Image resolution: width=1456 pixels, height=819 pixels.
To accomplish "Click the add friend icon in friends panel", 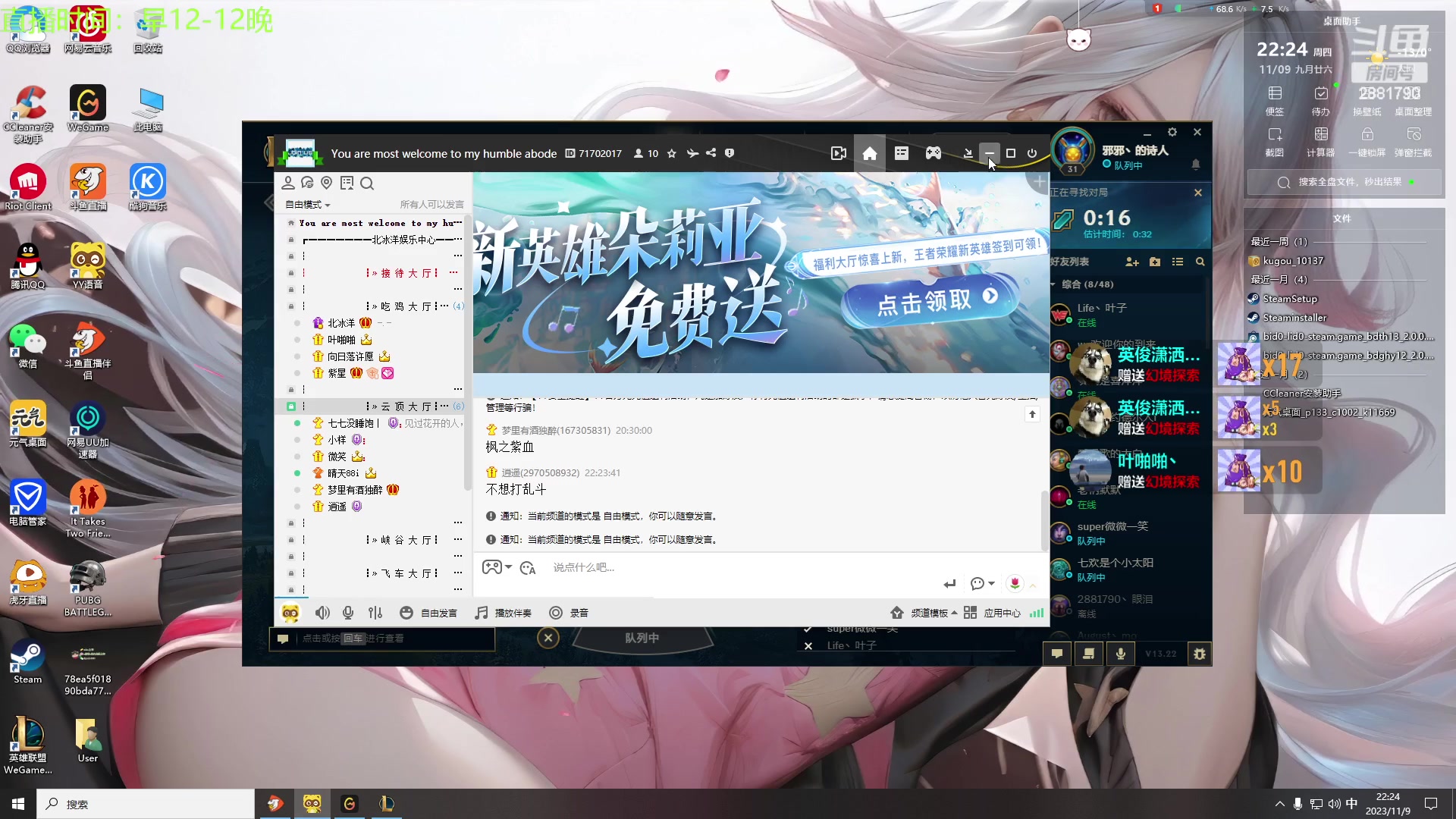I will click(1132, 262).
